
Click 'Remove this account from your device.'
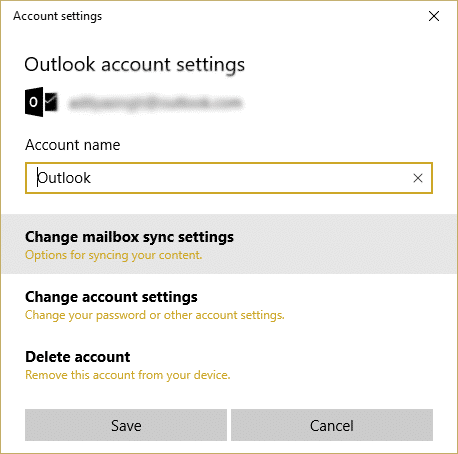128,375
